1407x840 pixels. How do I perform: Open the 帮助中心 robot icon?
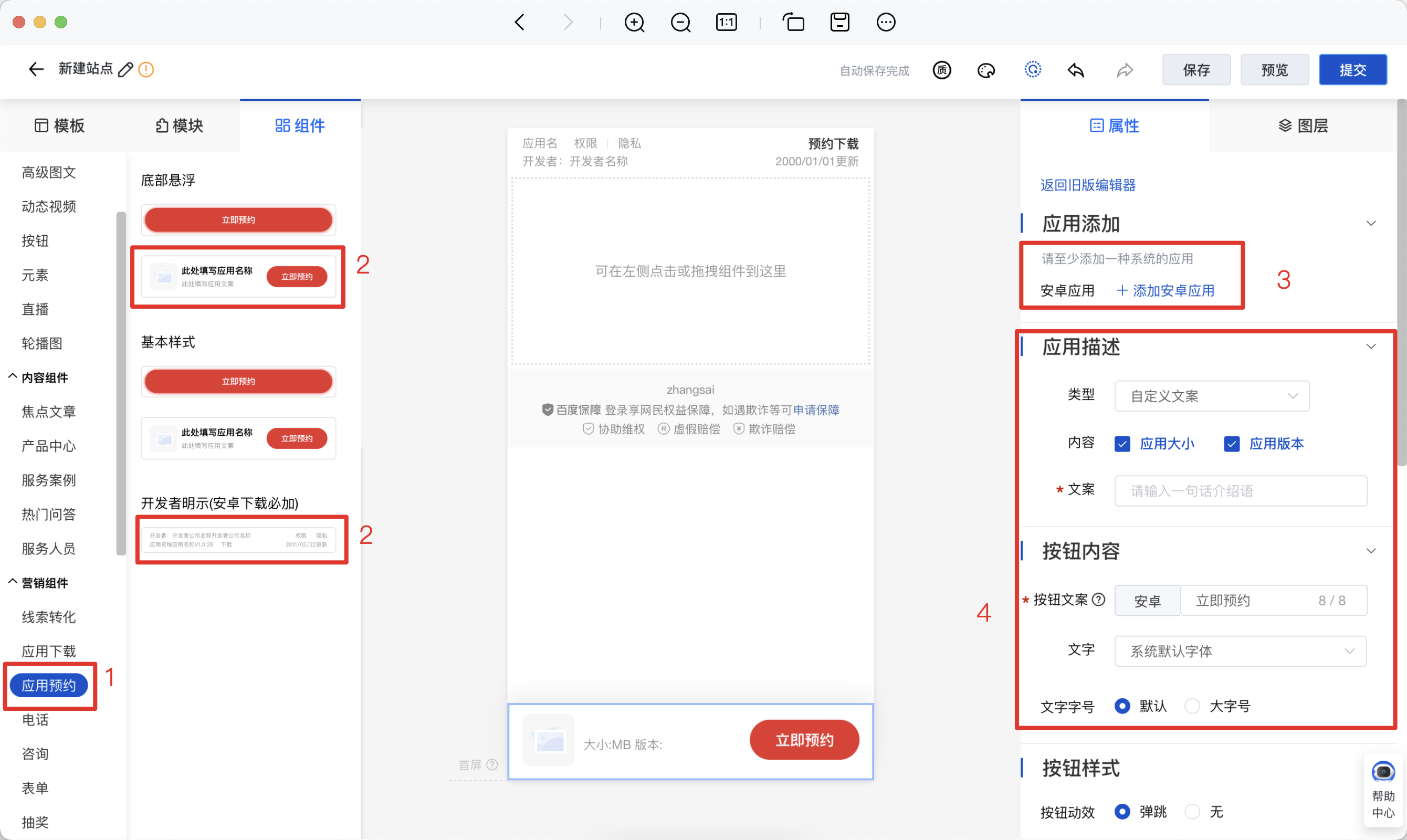pos(1383,772)
